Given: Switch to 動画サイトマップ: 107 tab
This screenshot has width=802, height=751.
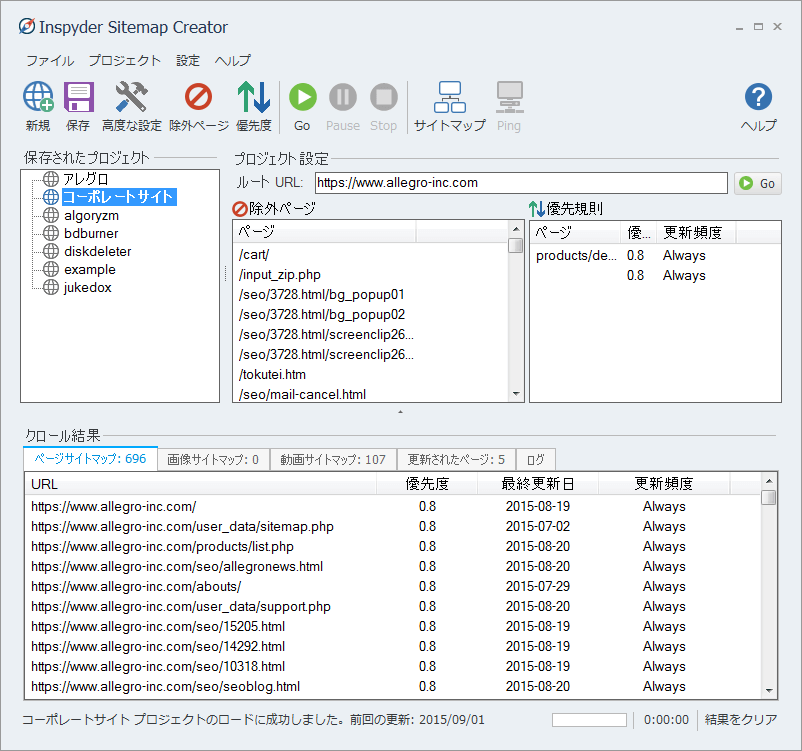Looking at the screenshot, I should (x=333, y=459).
